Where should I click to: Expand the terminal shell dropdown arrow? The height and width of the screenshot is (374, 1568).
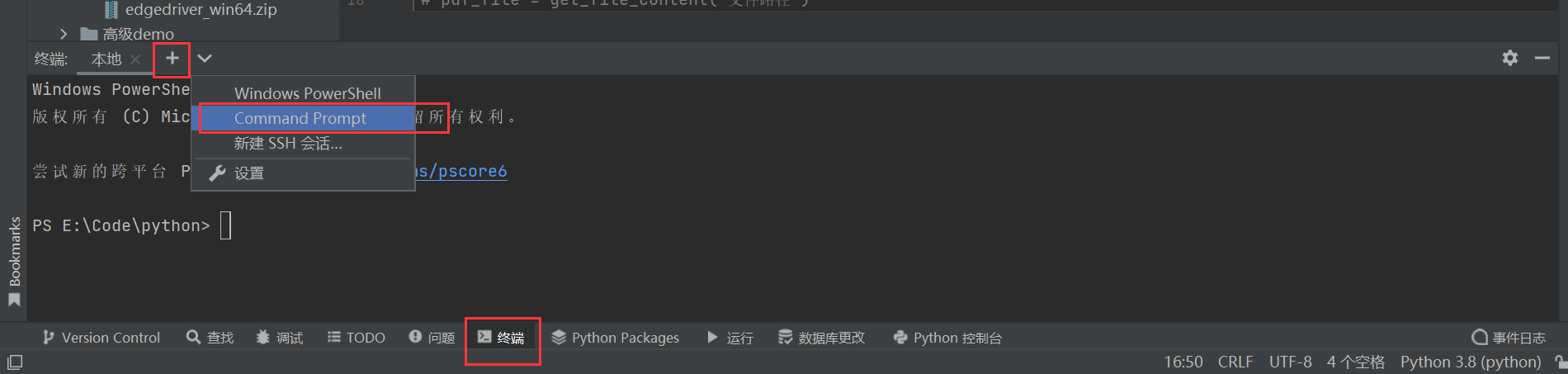[x=205, y=59]
